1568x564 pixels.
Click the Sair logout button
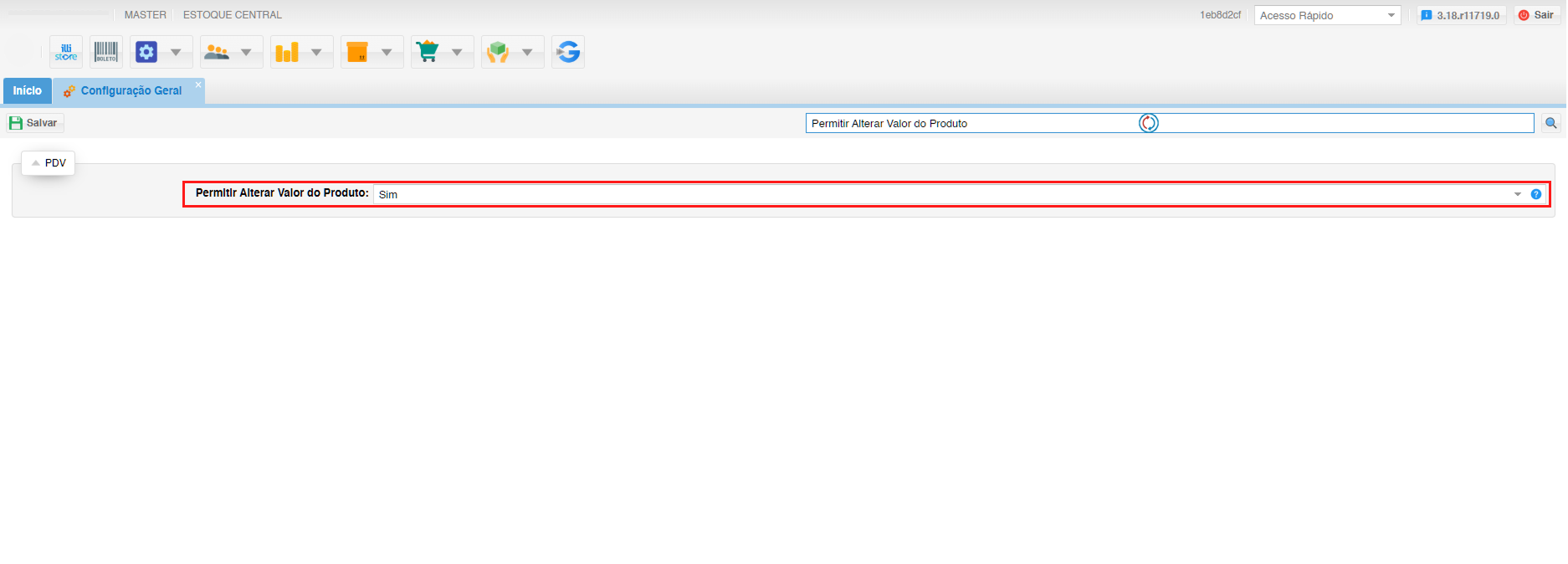click(1536, 15)
